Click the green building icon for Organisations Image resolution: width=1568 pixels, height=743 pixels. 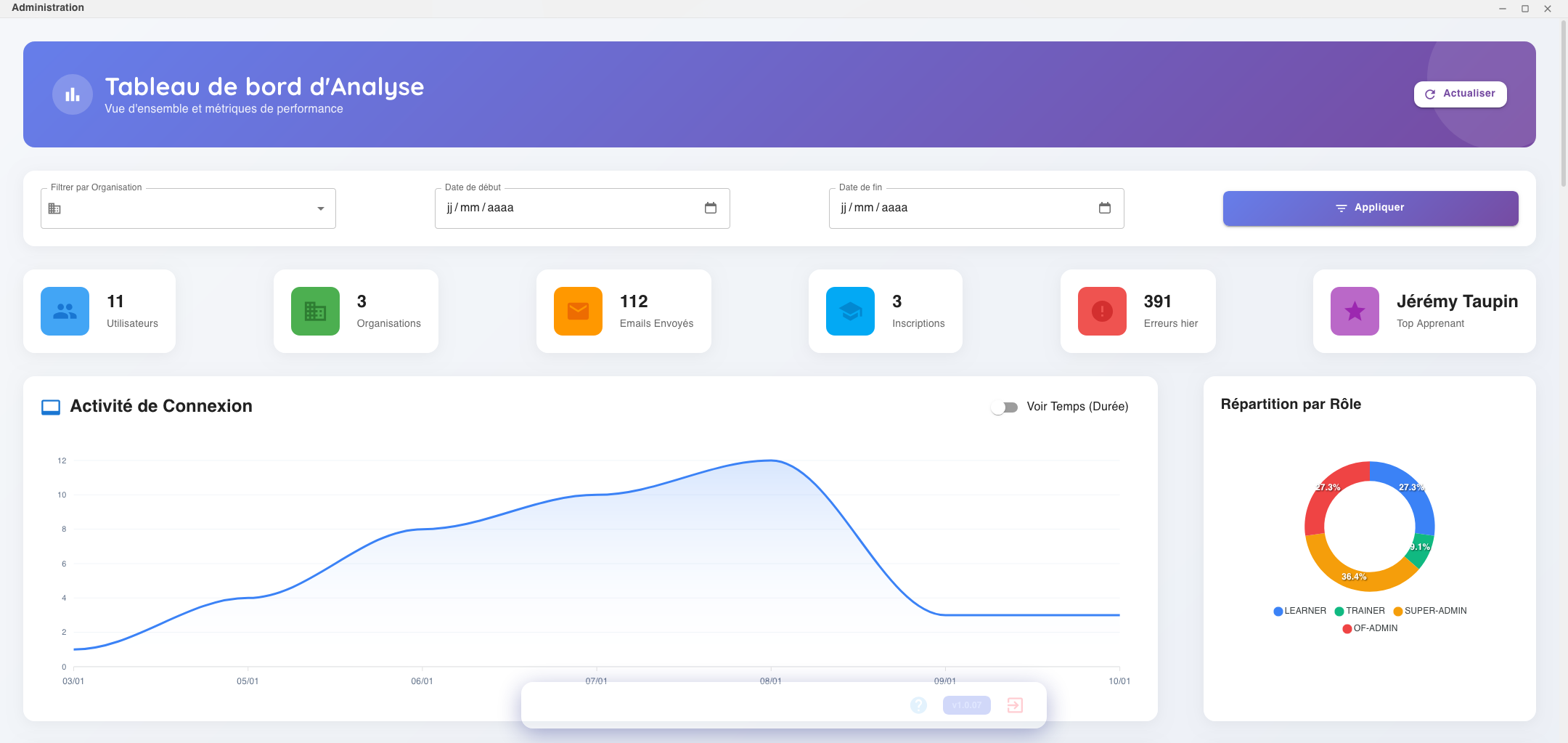pos(314,311)
